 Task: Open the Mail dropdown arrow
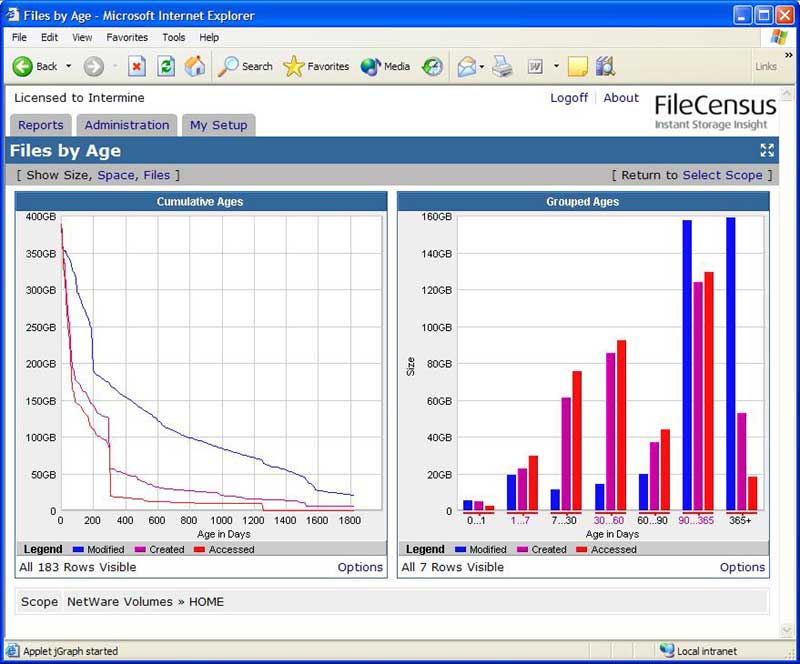coord(482,66)
